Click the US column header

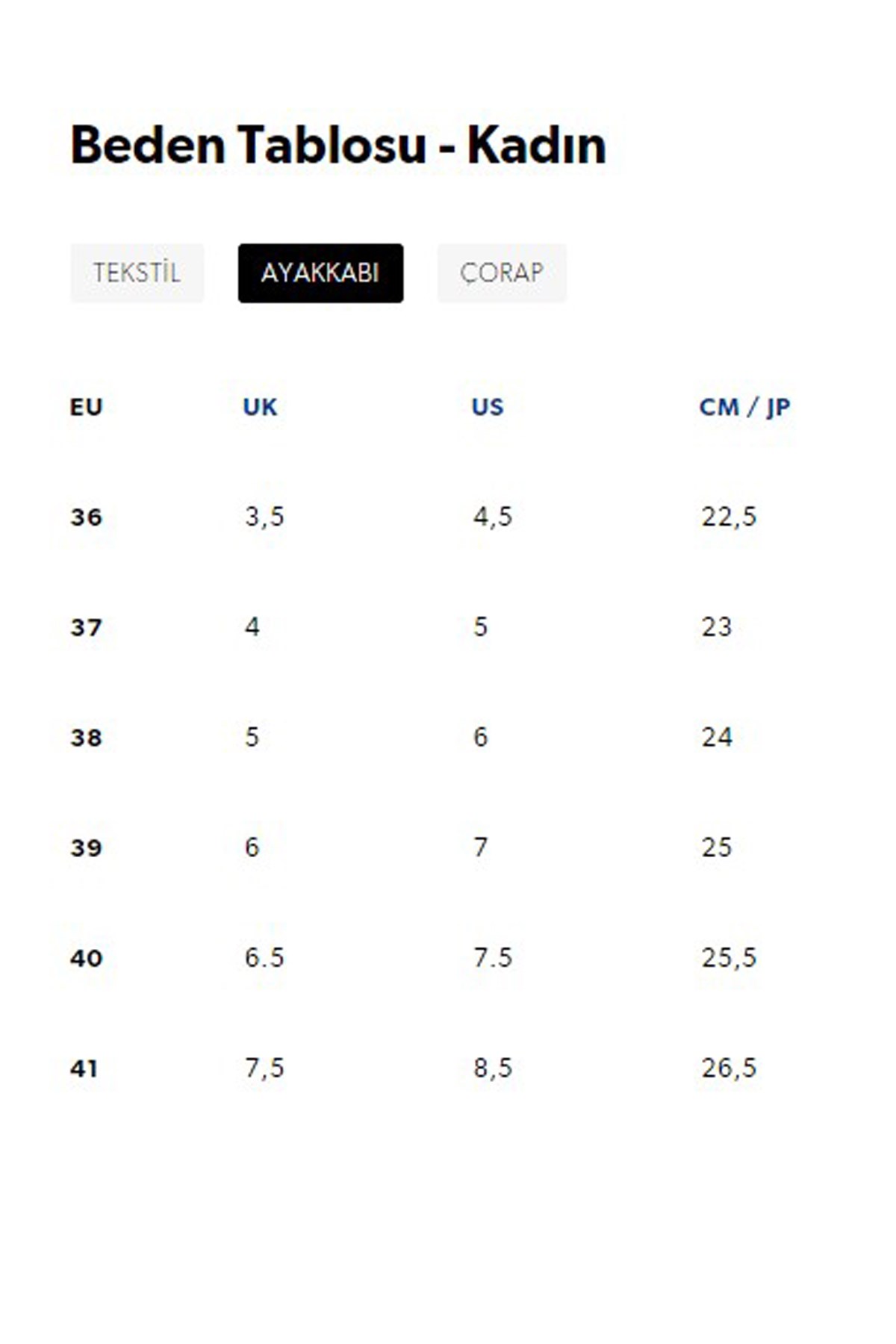pos(488,407)
